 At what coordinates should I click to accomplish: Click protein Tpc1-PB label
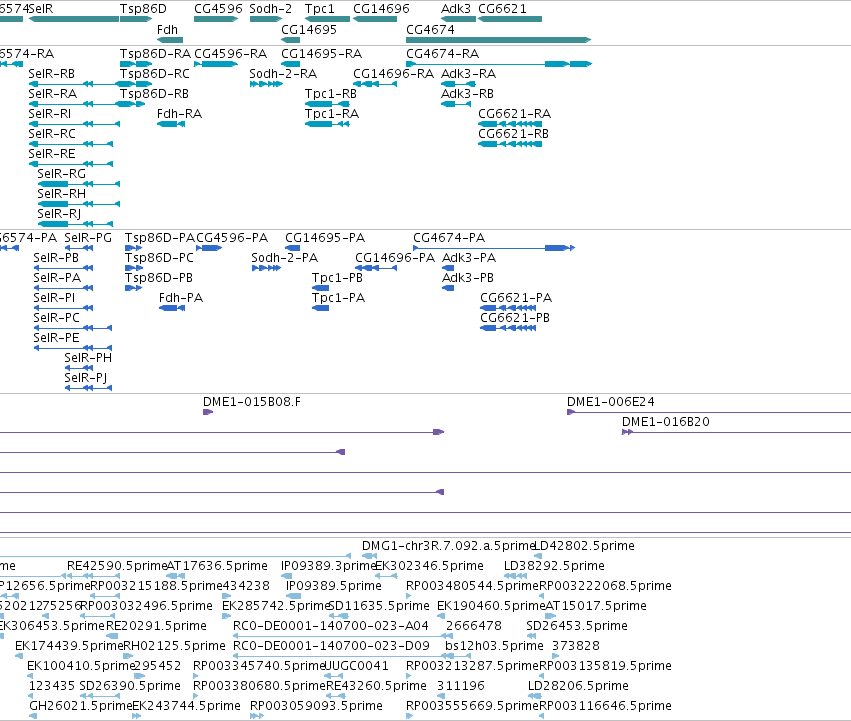pyautogui.click(x=337, y=278)
